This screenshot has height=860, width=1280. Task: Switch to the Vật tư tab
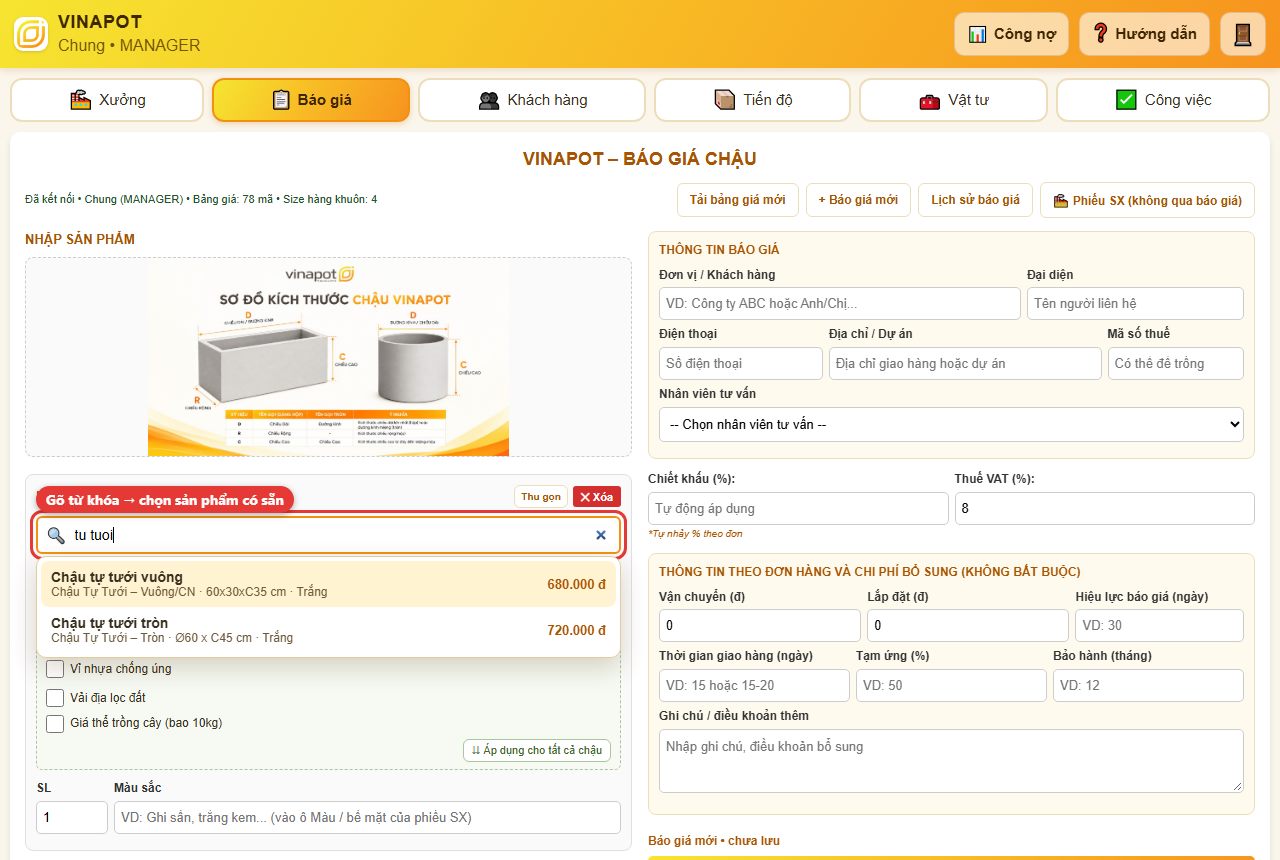pos(953,100)
